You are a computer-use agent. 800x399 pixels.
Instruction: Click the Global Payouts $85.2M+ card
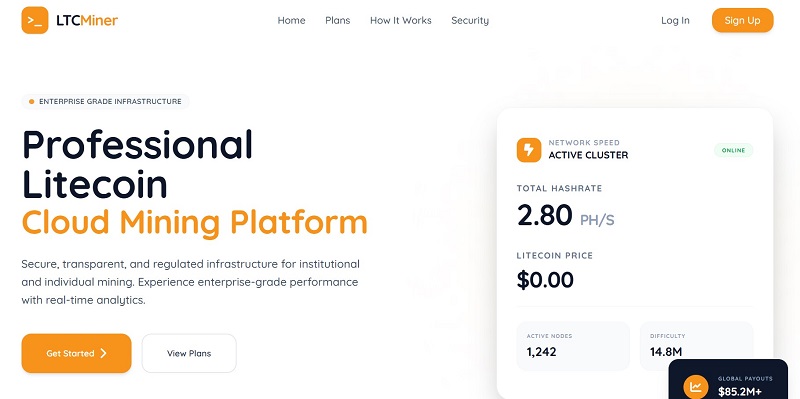click(x=728, y=379)
